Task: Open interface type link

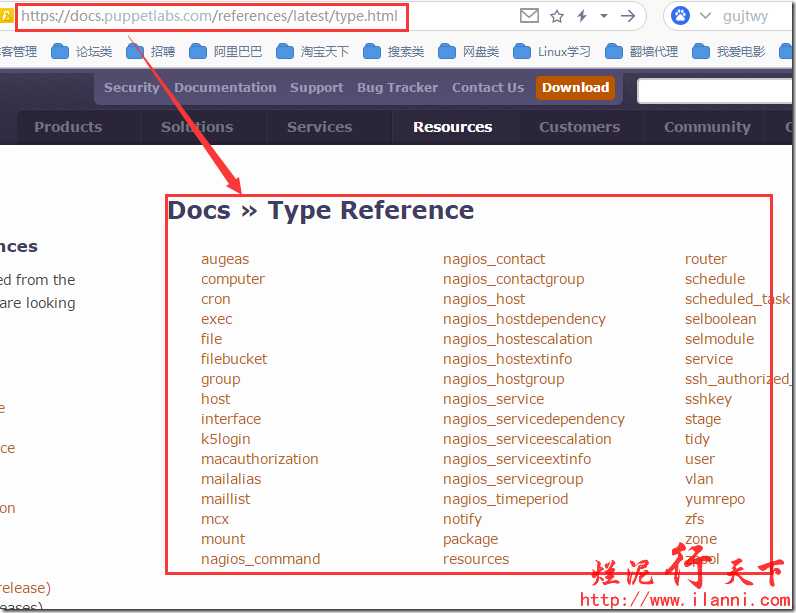Action: click(230, 419)
